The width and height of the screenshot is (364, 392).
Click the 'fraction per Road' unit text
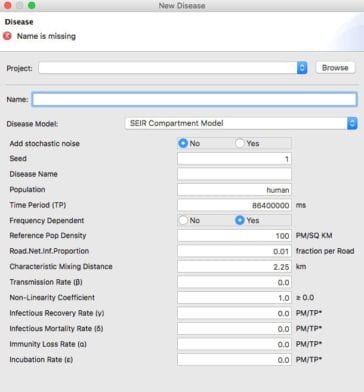pyautogui.click(x=325, y=251)
